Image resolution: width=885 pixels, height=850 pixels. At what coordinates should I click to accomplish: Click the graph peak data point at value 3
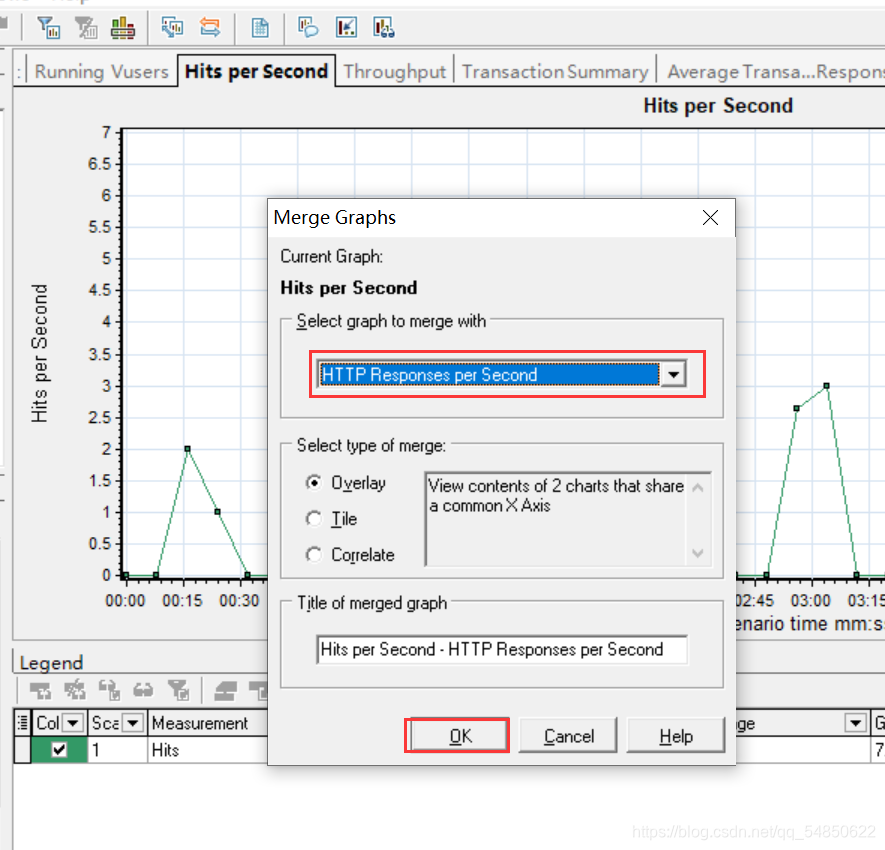[x=826, y=385]
